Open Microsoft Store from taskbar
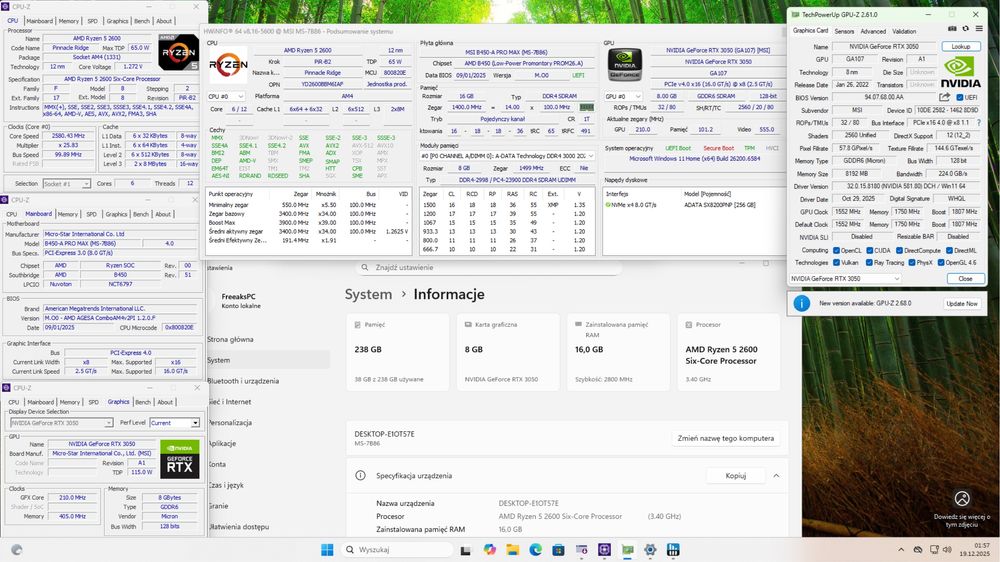The height and width of the screenshot is (562, 1000). 558,549
